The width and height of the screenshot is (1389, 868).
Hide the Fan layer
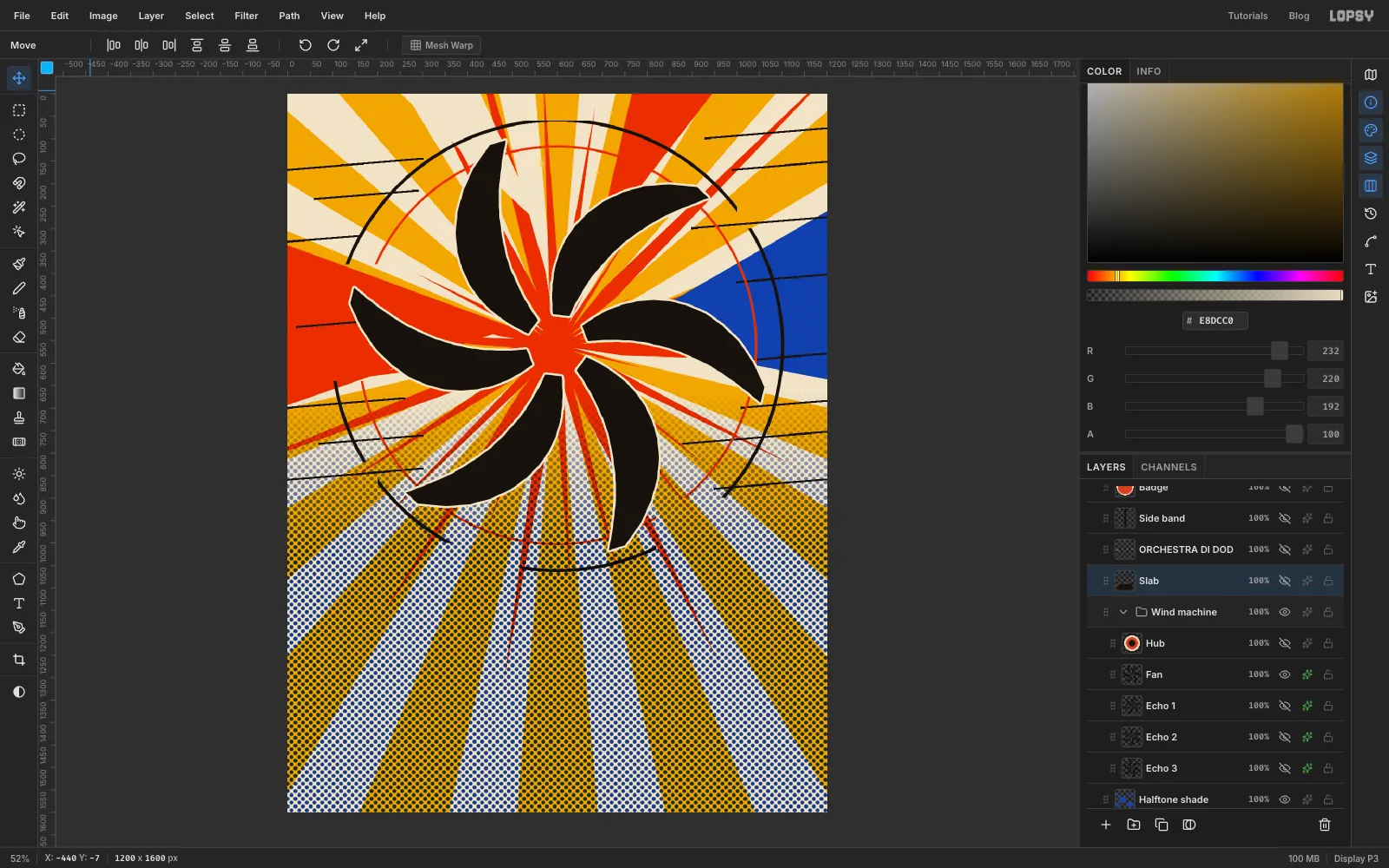(x=1285, y=674)
